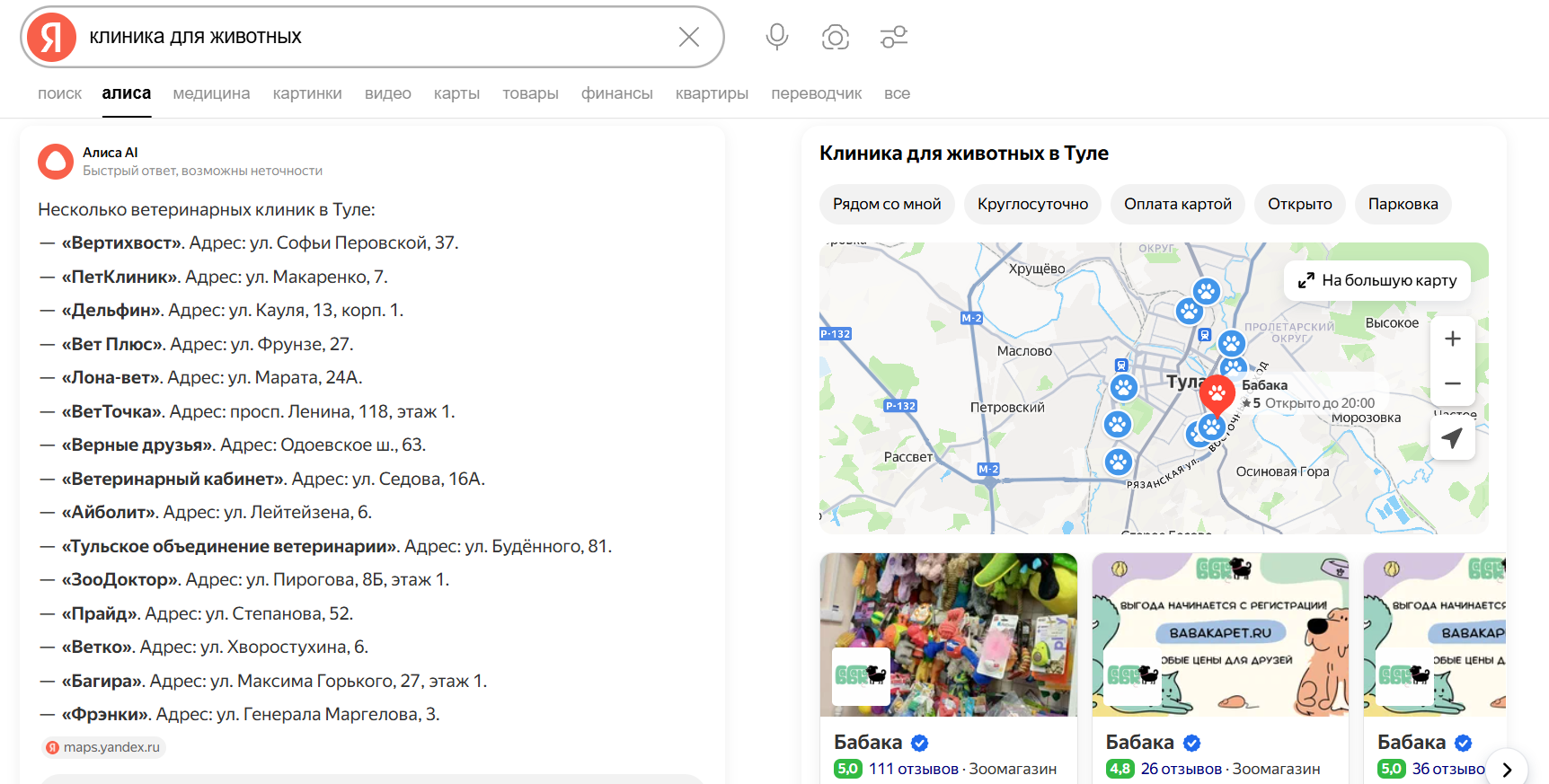The height and width of the screenshot is (784, 1549).
Task: Zoom in on the map
Action: 1452,339
